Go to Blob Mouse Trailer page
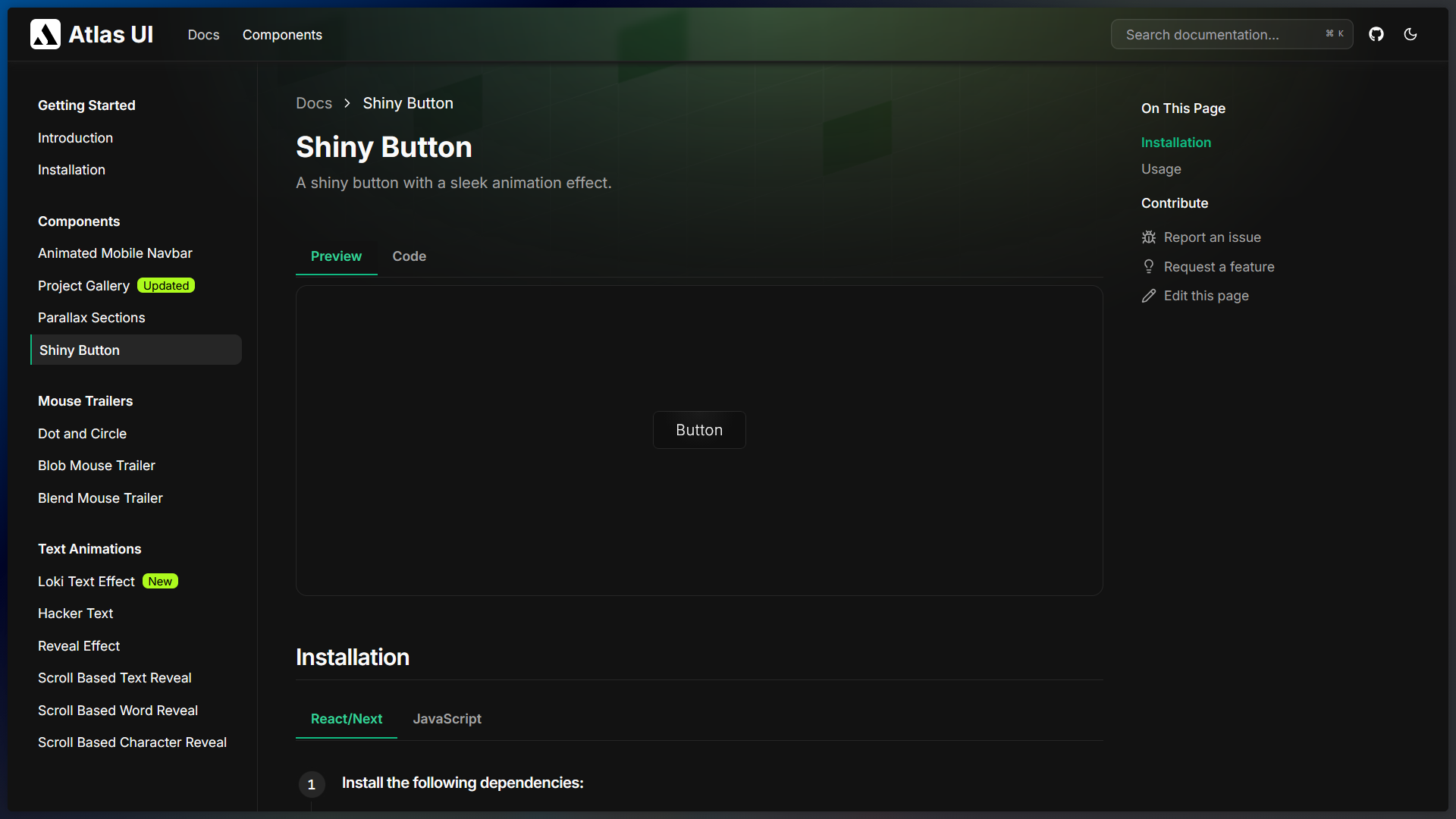Image resolution: width=1456 pixels, height=819 pixels. 96,466
